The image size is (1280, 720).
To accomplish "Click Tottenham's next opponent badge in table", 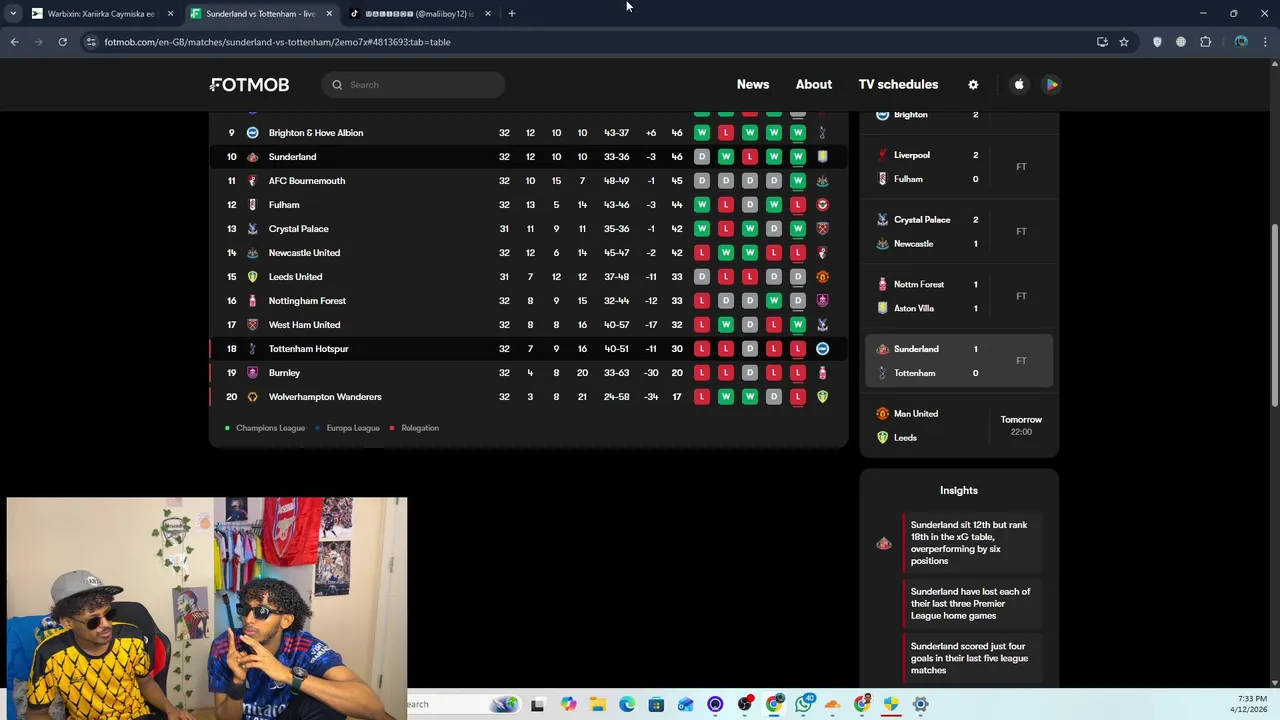I will (x=822, y=349).
